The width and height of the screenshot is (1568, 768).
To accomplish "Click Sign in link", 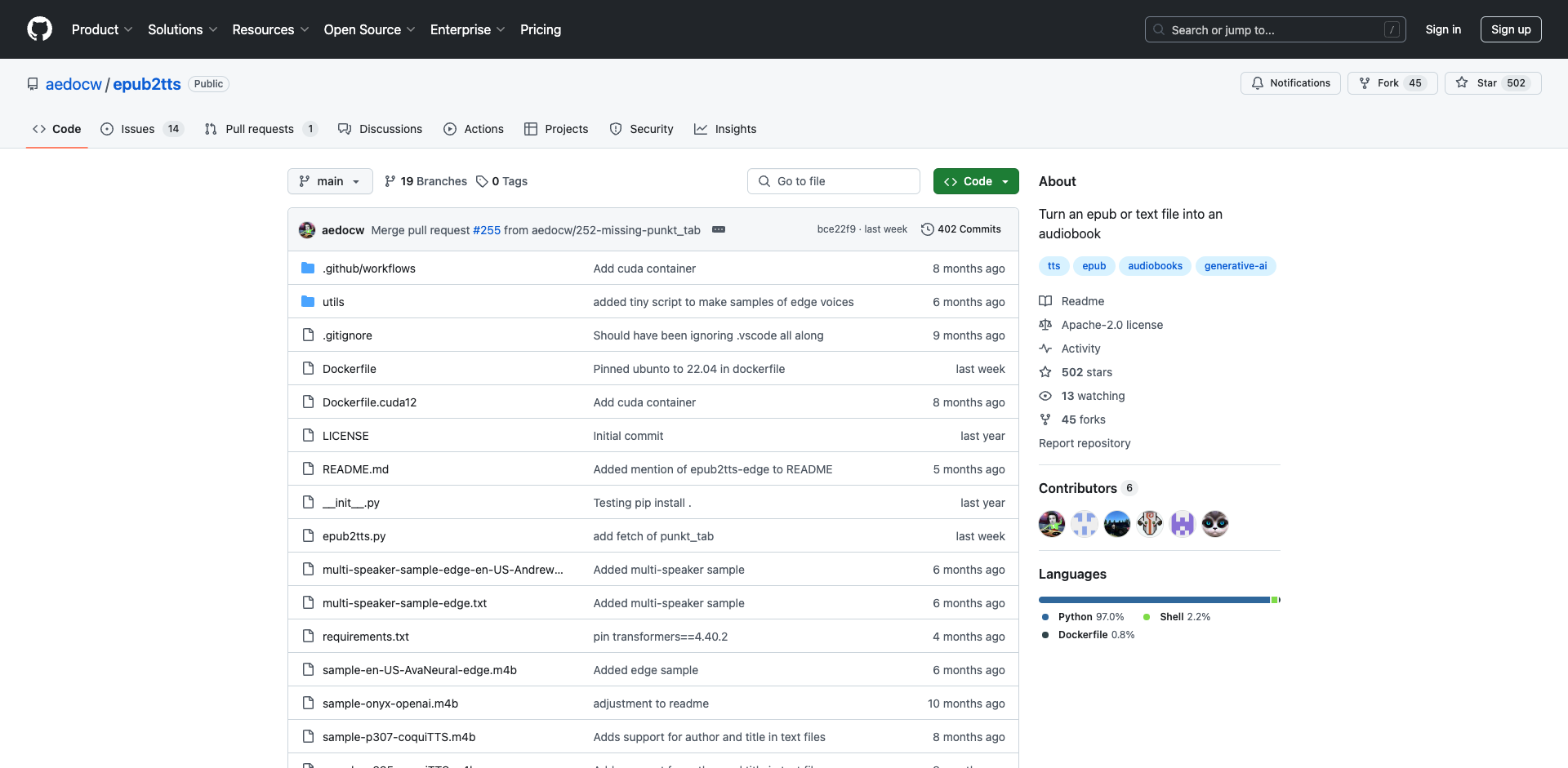I will (1443, 29).
